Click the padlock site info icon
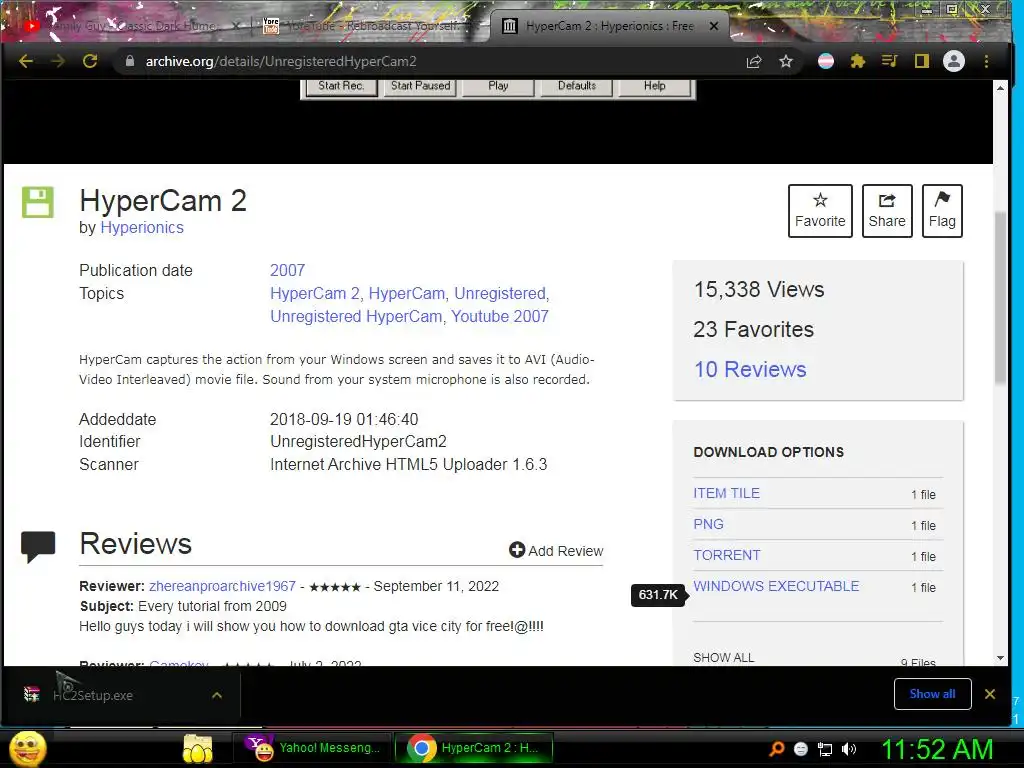This screenshot has height=768, width=1024. [x=130, y=61]
